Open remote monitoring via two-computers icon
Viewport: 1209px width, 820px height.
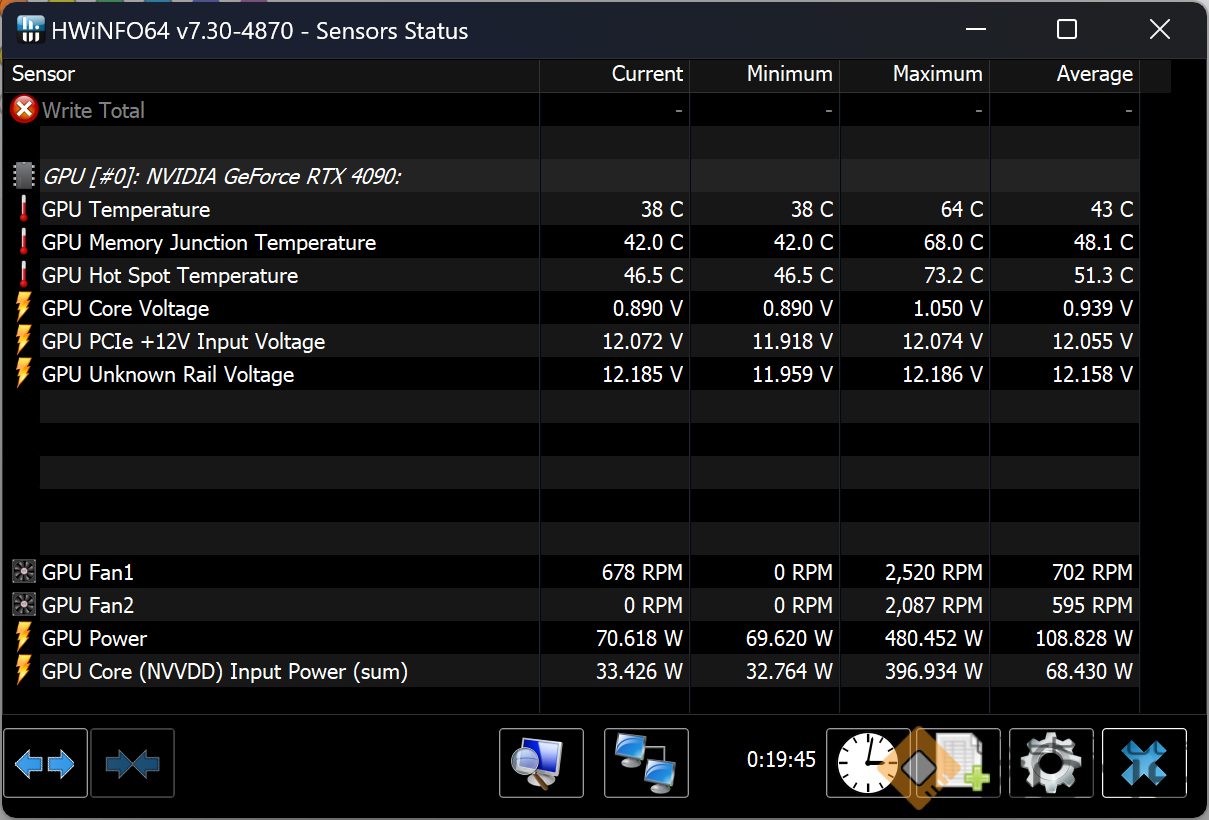[x=646, y=764]
